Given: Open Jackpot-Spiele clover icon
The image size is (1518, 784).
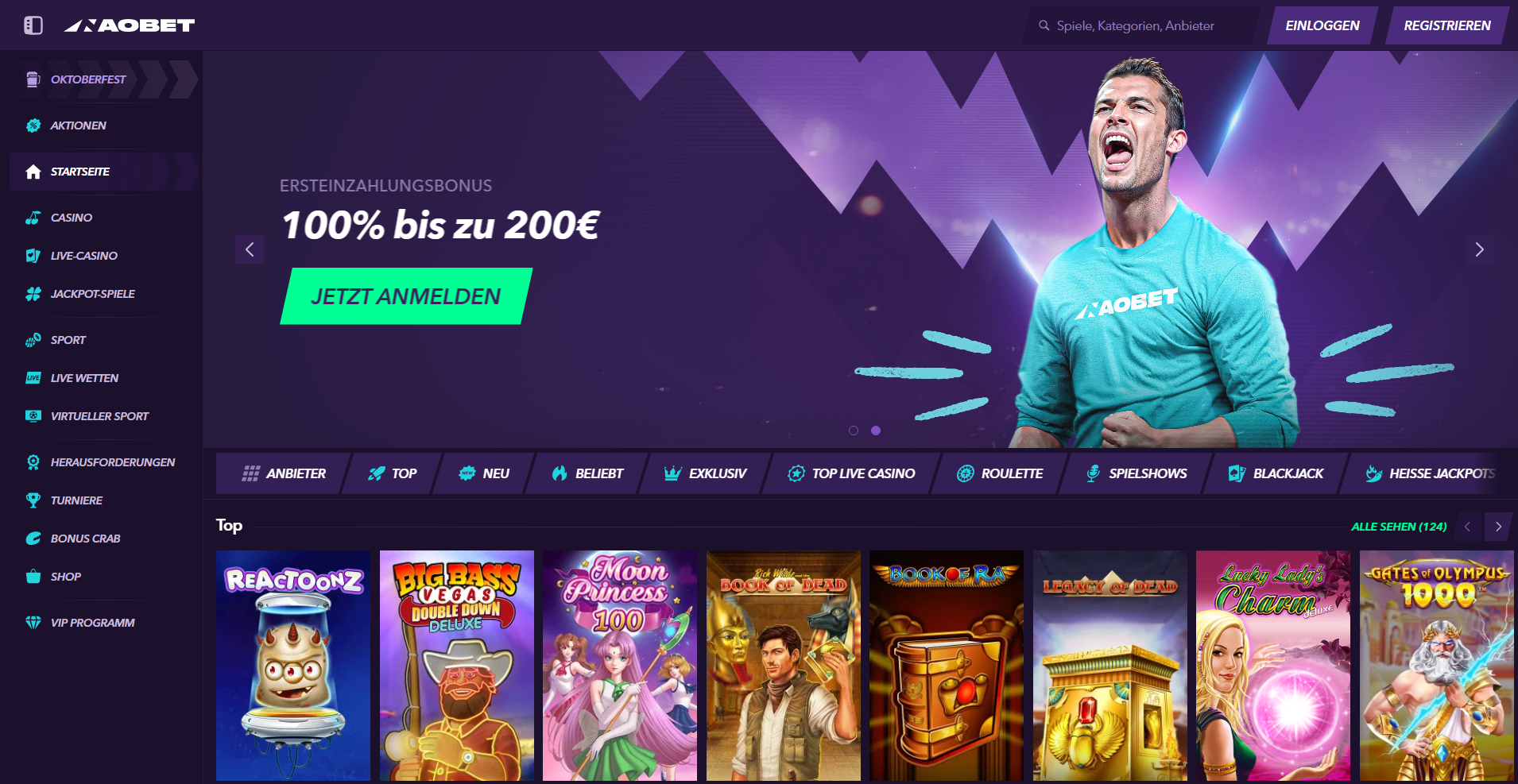Looking at the screenshot, I should coord(33,294).
